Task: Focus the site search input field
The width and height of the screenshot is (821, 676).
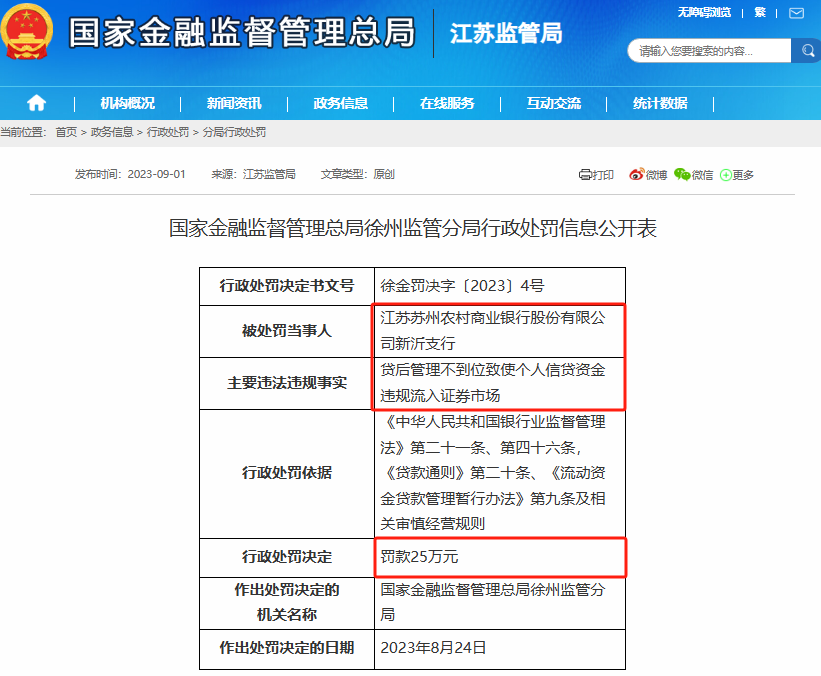Action: (x=710, y=51)
